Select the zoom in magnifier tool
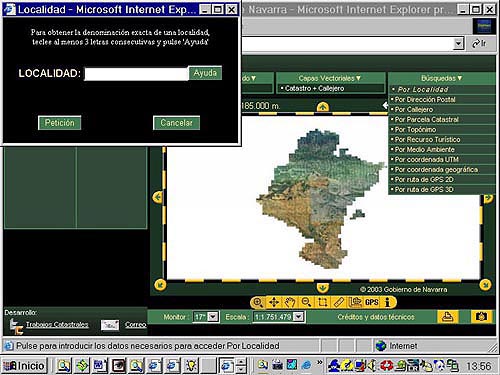The width and height of the screenshot is (500, 375). click(258, 302)
